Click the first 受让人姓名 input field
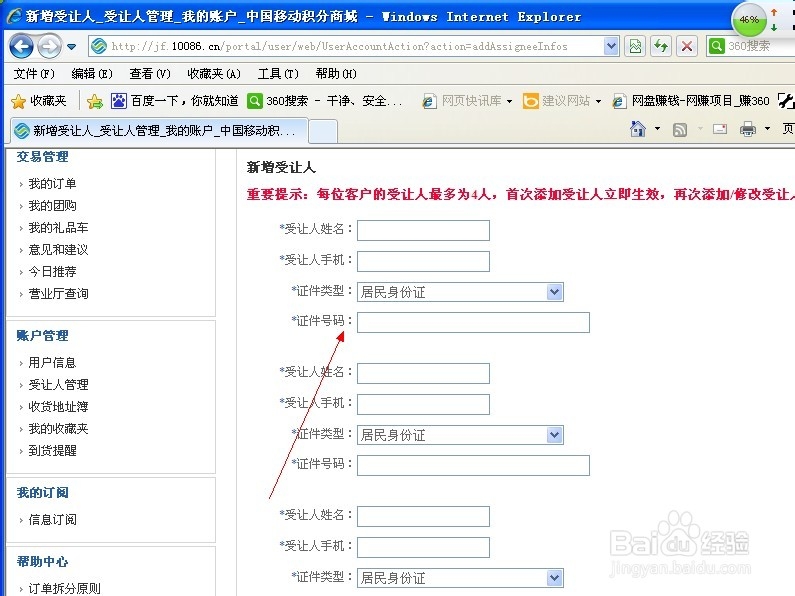Viewport: 795px width, 596px height. pos(423,230)
